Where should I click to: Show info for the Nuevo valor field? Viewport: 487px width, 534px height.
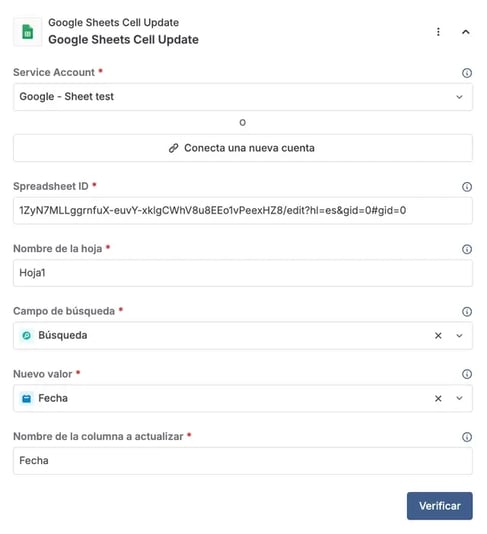tap(467, 374)
